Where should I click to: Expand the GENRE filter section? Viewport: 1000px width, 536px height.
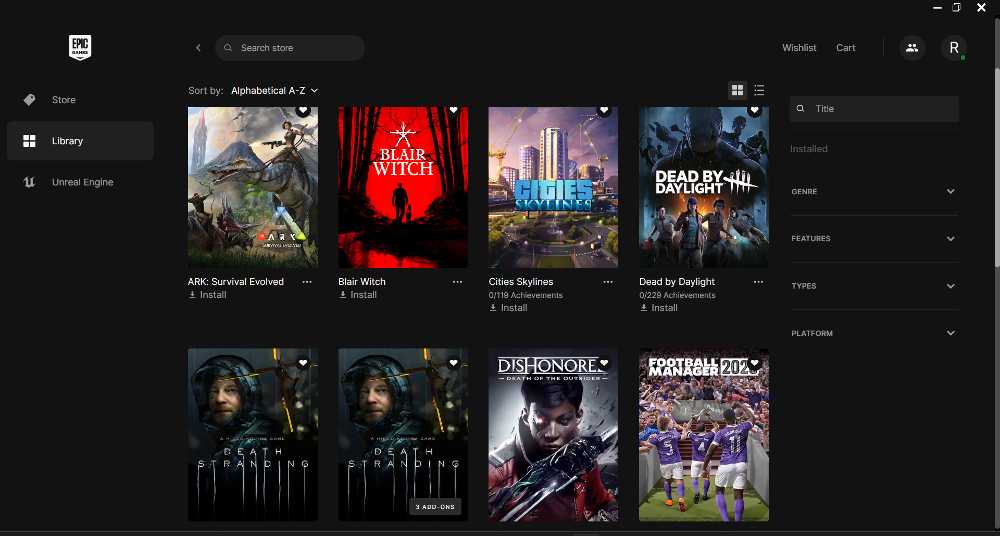click(x=874, y=191)
